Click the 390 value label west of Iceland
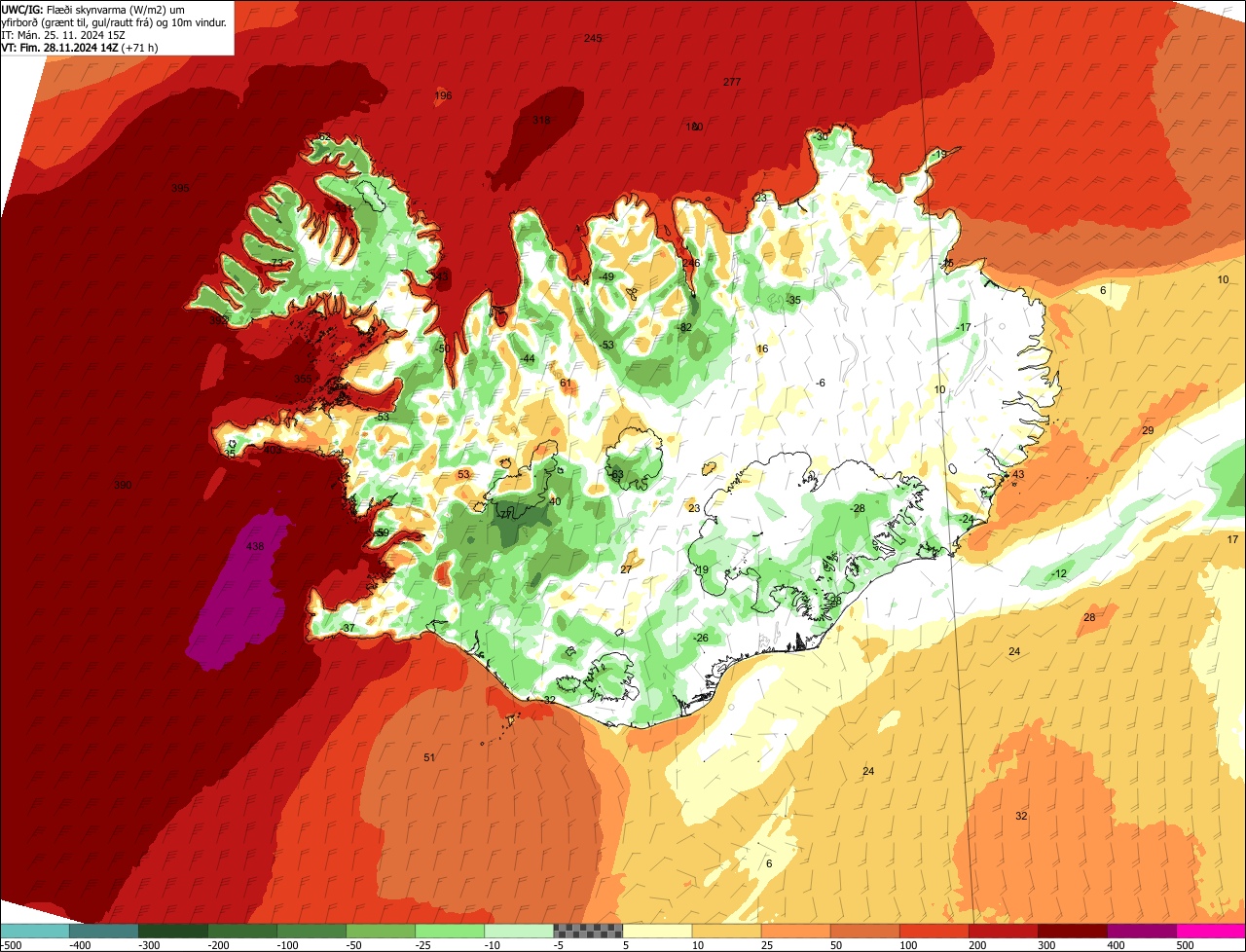 [123, 485]
